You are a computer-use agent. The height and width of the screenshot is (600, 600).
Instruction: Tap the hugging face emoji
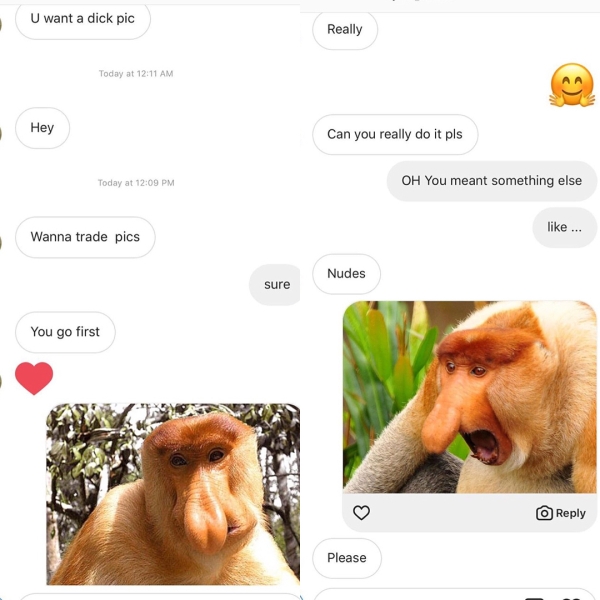tap(572, 85)
